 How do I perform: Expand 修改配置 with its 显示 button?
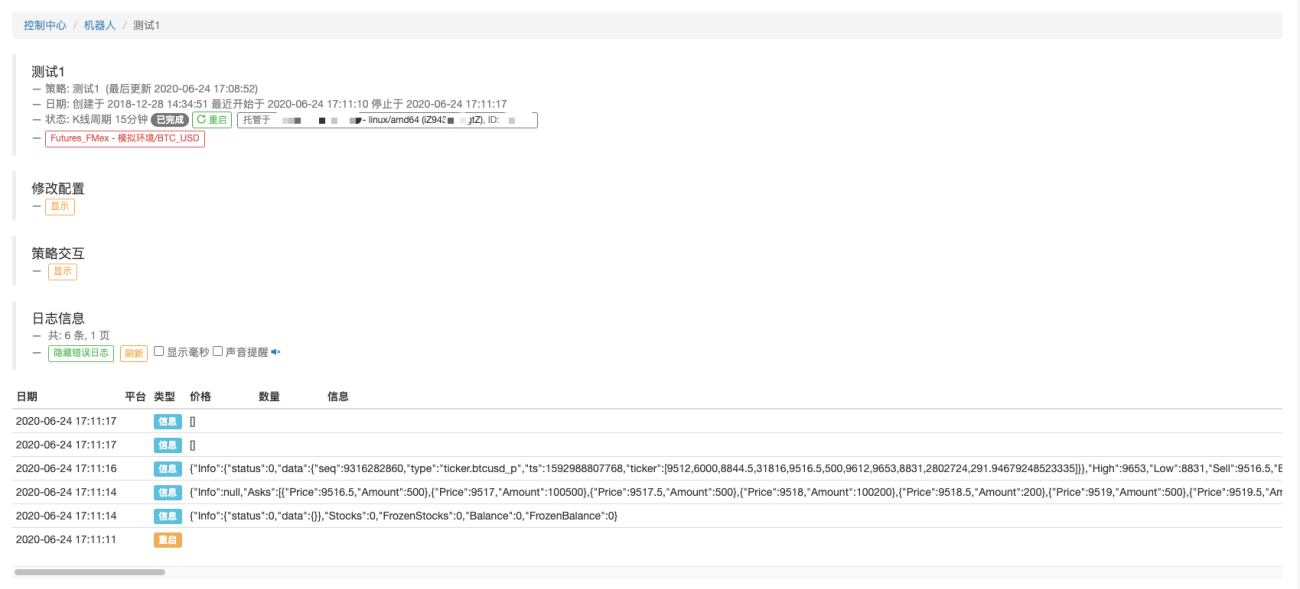point(61,206)
